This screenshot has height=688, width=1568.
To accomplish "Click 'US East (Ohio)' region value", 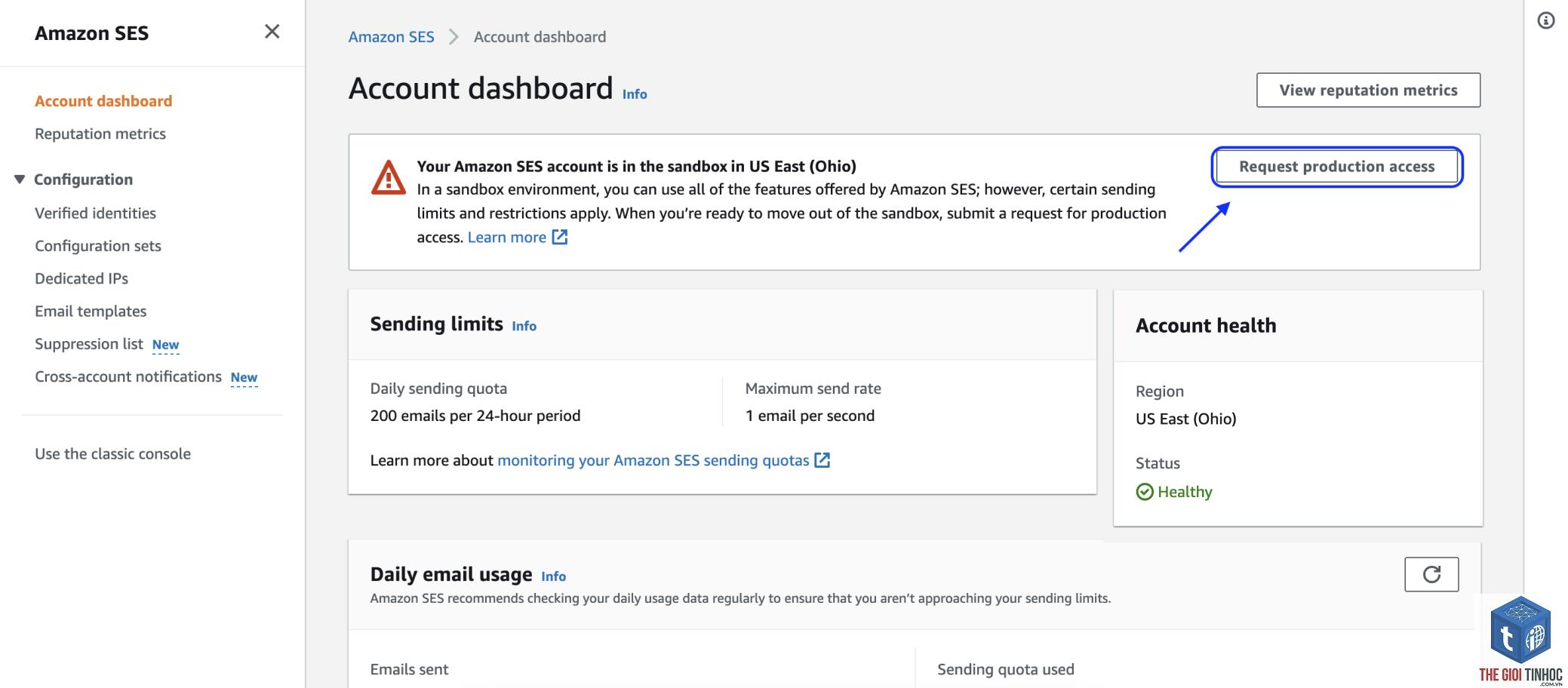I will coord(1186,419).
